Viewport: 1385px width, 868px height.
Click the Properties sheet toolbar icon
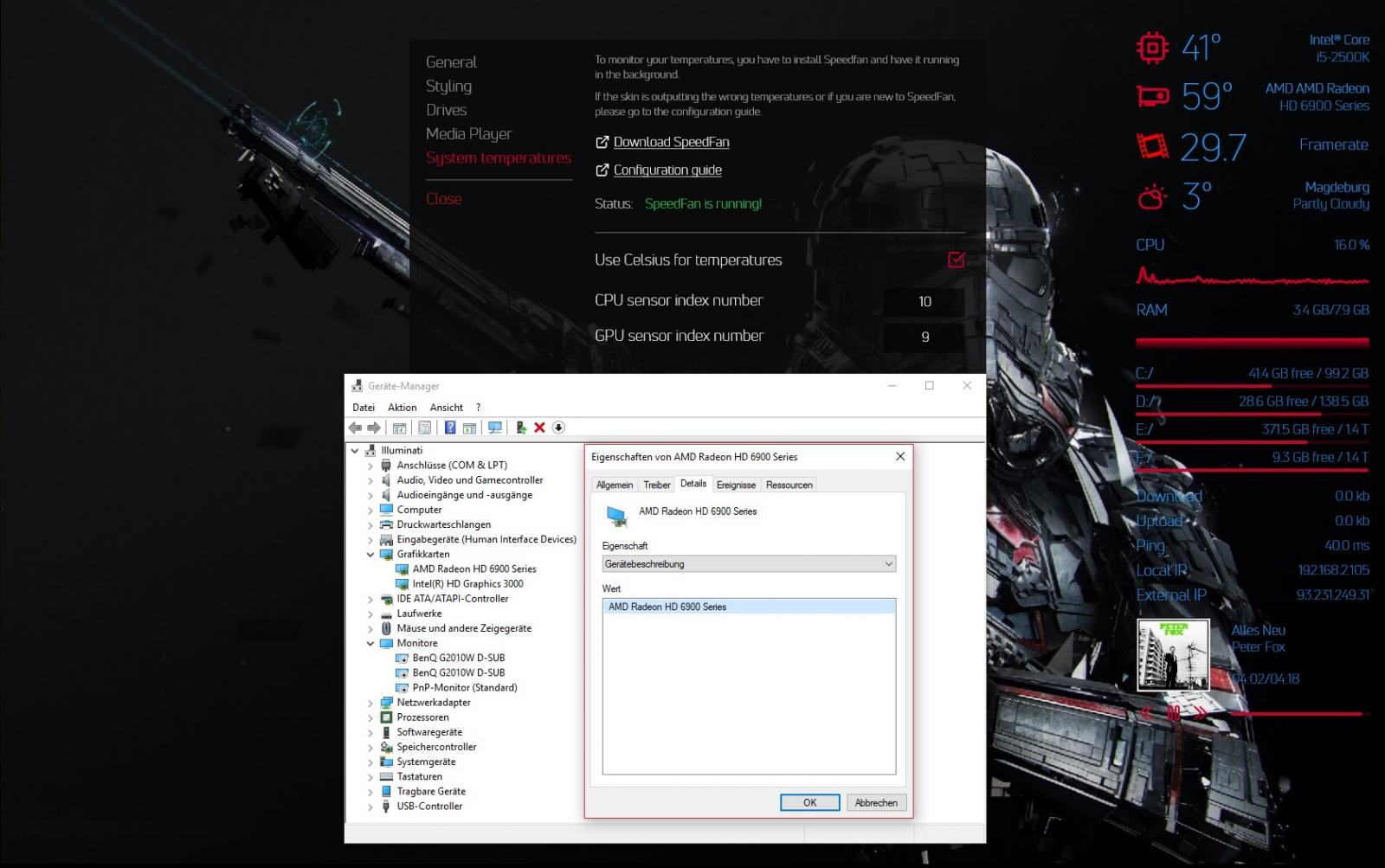(x=424, y=428)
